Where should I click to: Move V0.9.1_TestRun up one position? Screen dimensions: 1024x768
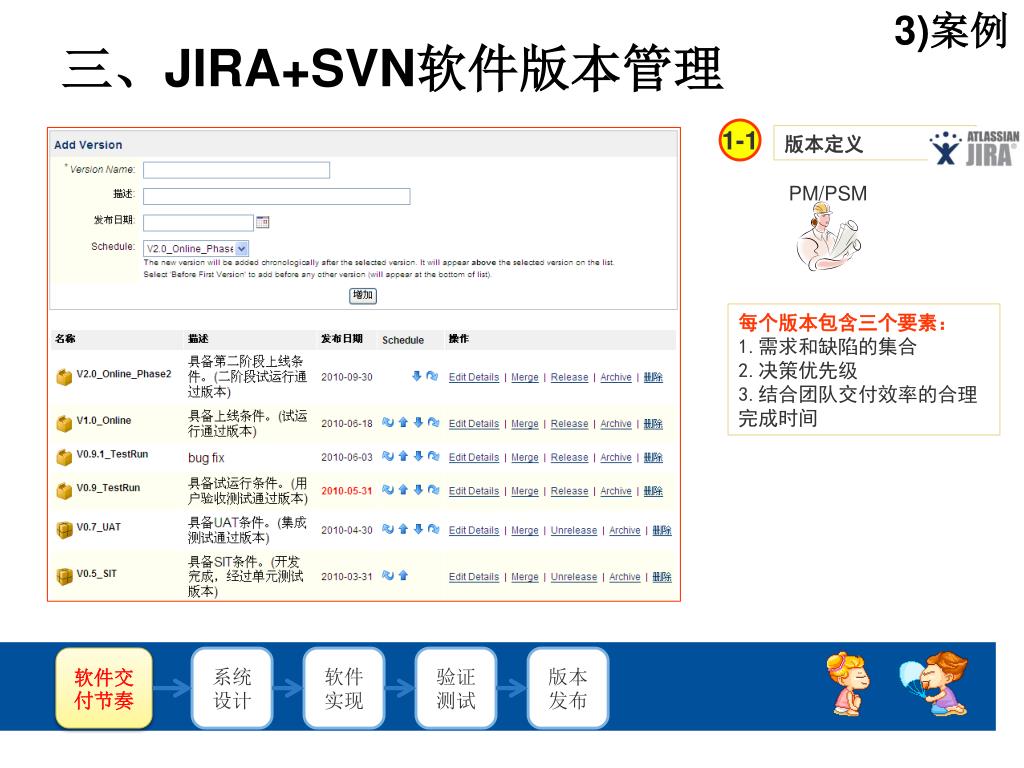point(403,456)
